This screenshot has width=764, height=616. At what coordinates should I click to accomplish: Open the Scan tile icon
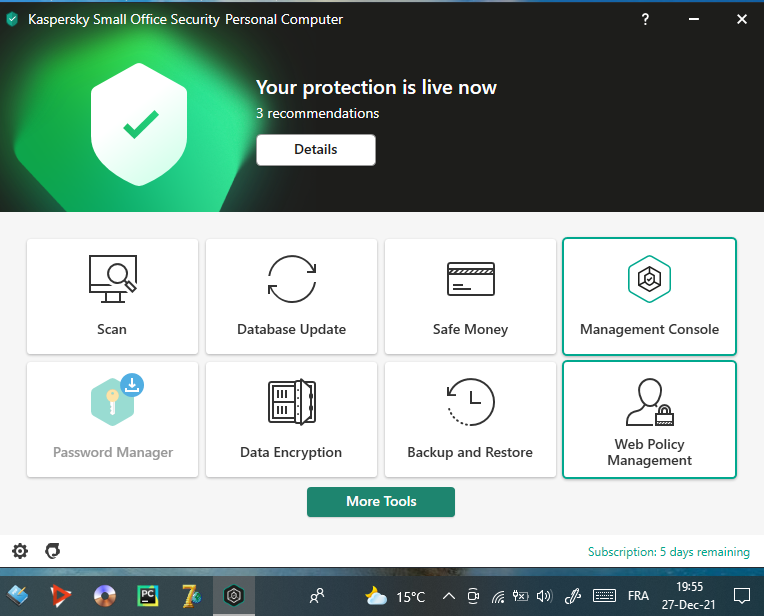[113, 279]
